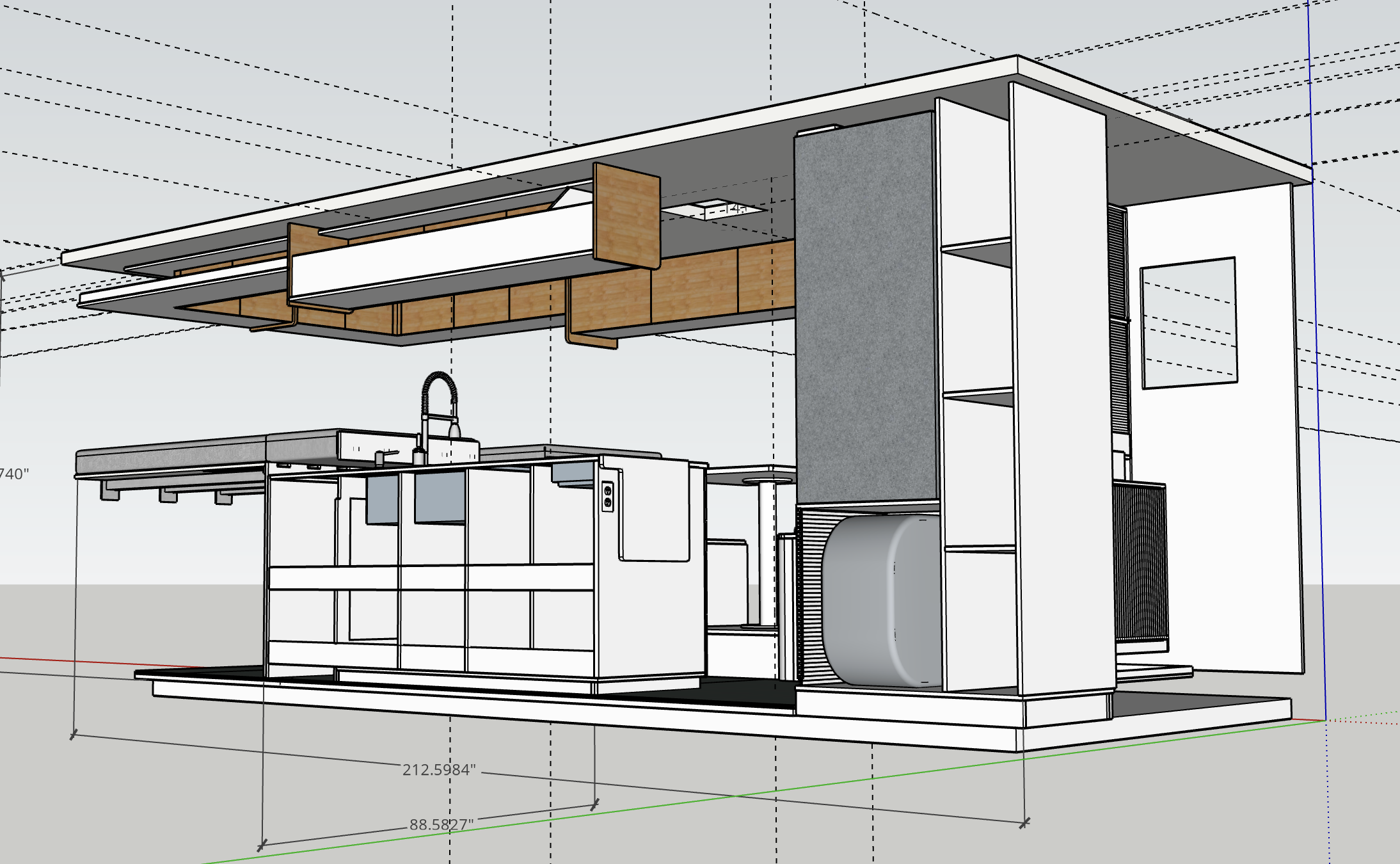Click the 88.5827" dimension text
This screenshot has height=864, width=1400.
tap(441, 824)
